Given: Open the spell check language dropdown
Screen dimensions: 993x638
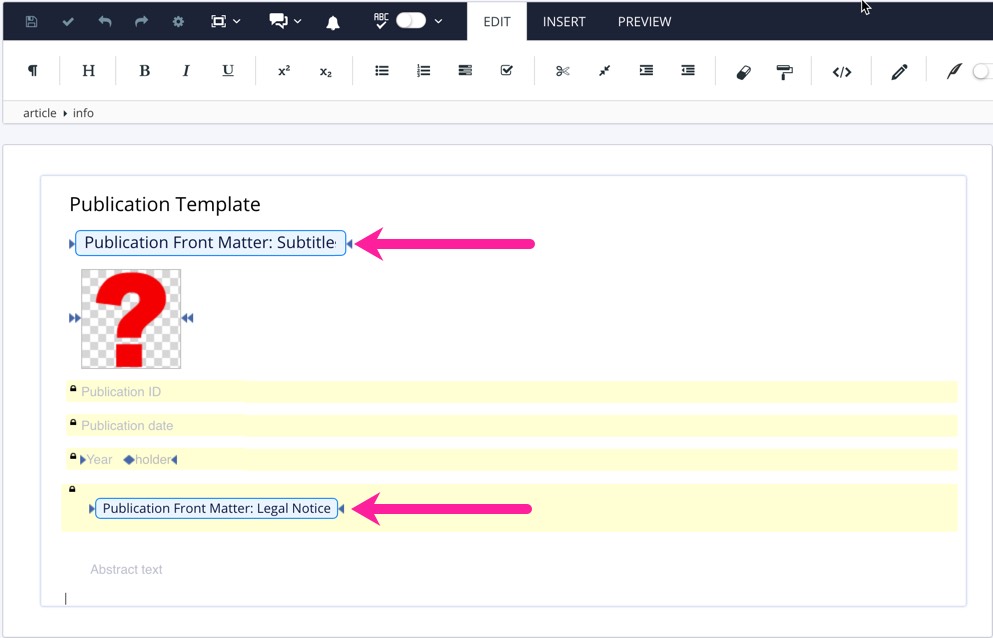Looking at the screenshot, I should tap(438, 21).
